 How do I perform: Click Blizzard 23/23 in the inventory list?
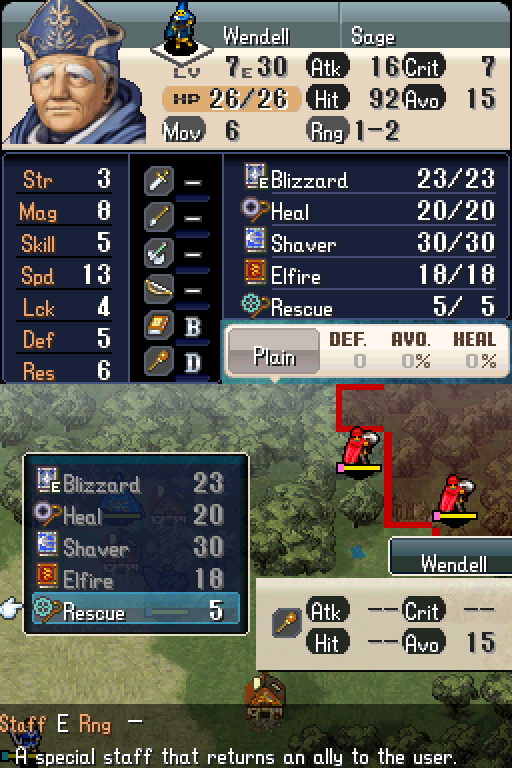tap(370, 178)
